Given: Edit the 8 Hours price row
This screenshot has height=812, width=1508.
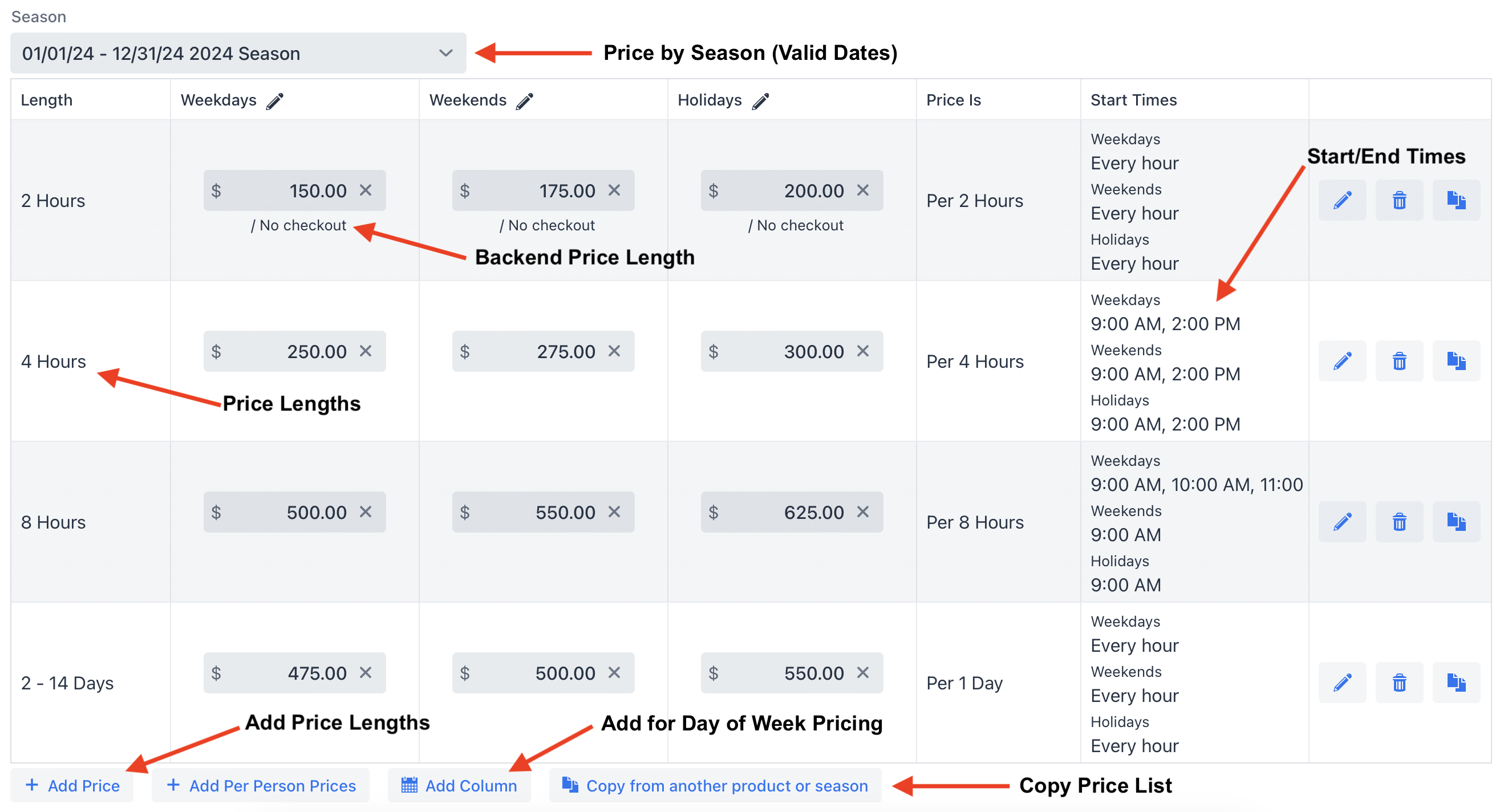Looking at the screenshot, I should pyautogui.click(x=1343, y=522).
